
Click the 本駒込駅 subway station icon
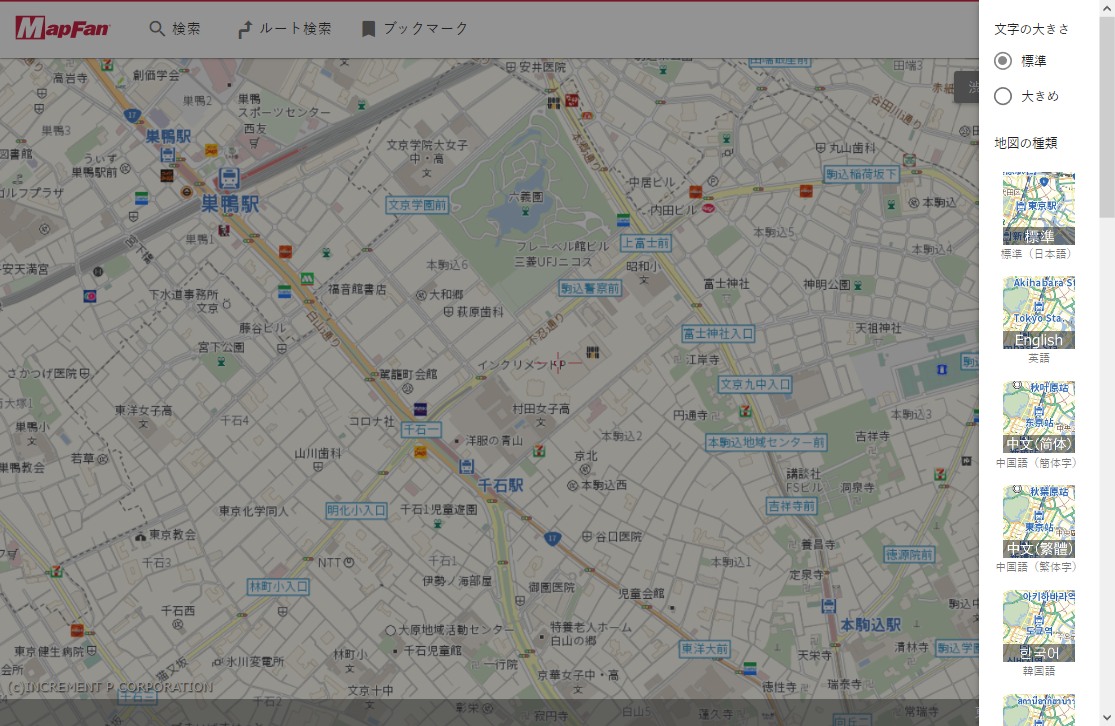[828, 607]
